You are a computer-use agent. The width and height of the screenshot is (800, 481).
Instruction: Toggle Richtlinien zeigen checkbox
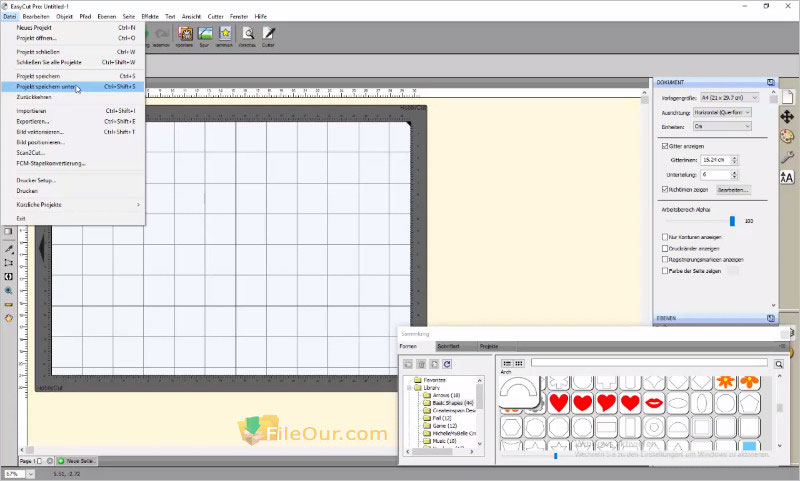665,189
